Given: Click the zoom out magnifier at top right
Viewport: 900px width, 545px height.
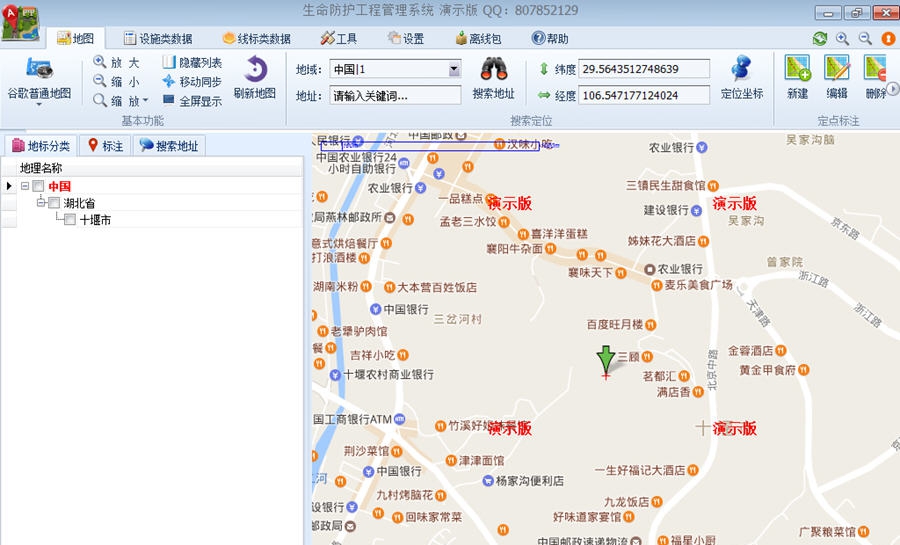Looking at the screenshot, I should [865, 38].
